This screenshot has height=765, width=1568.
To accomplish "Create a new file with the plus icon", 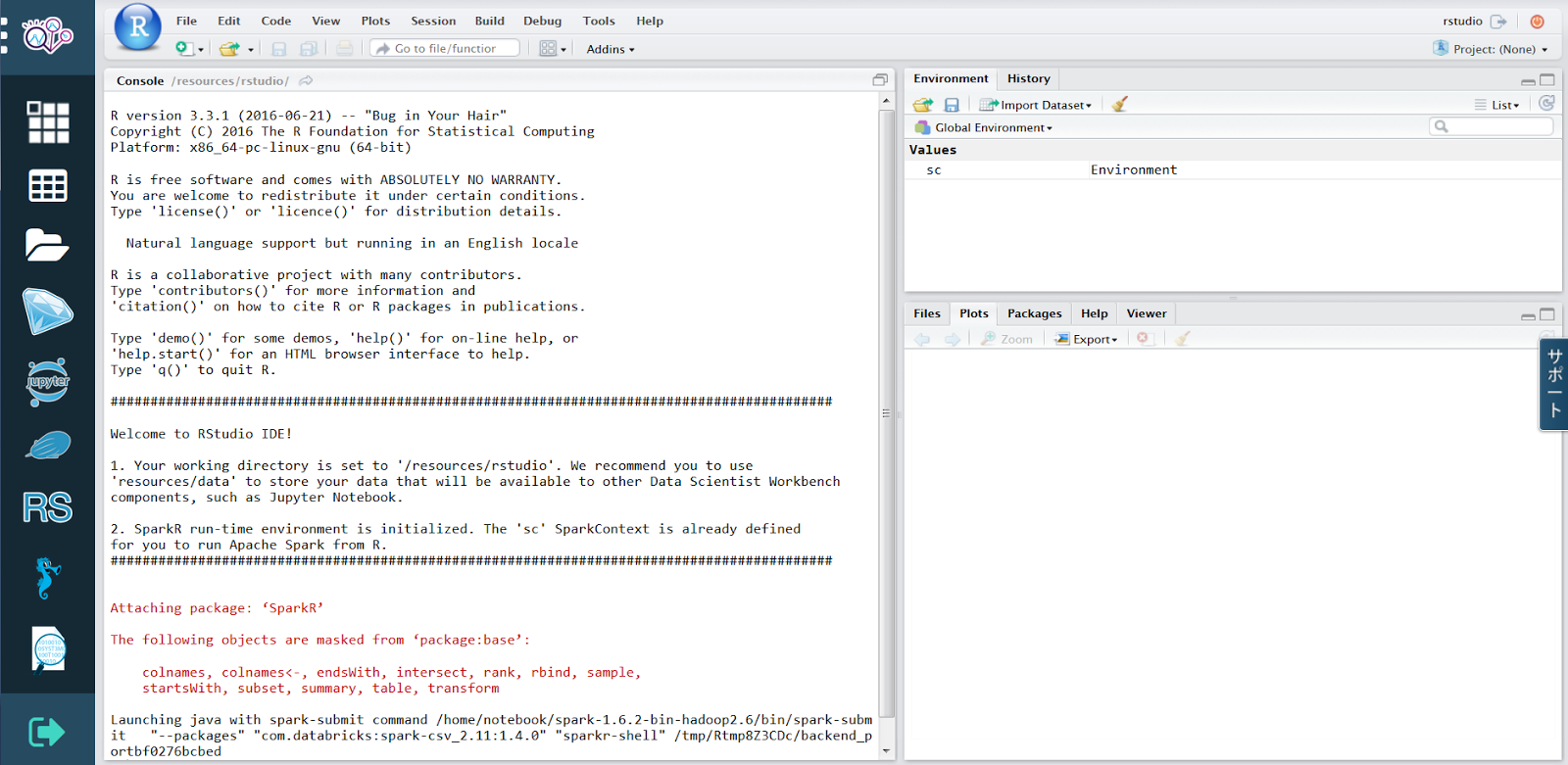I will point(183,48).
